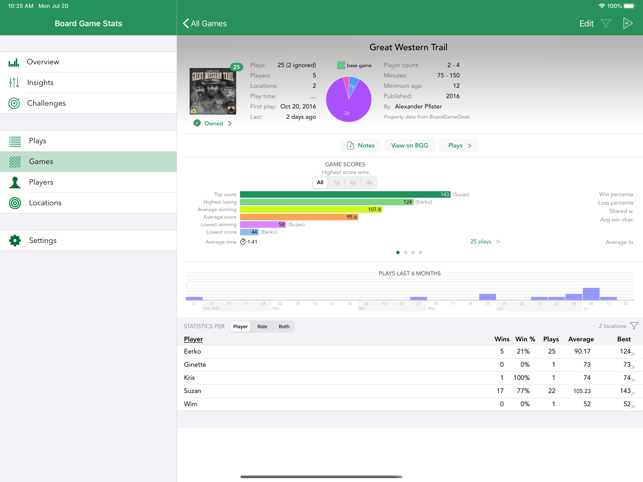The width and height of the screenshot is (643, 482).
Task: Expand the Owned status chevron
Action: click(x=230, y=123)
